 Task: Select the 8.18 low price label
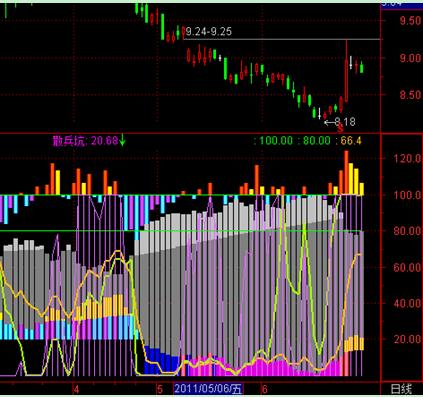tap(345, 122)
